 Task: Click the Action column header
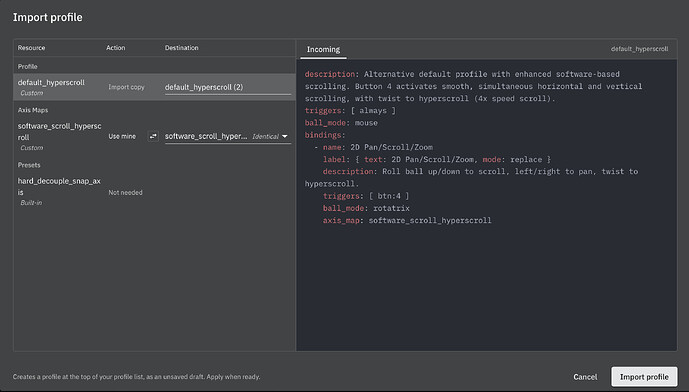pos(116,47)
